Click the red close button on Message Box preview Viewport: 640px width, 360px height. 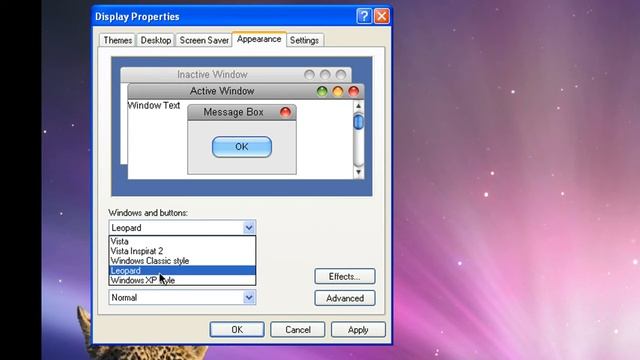point(285,112)
